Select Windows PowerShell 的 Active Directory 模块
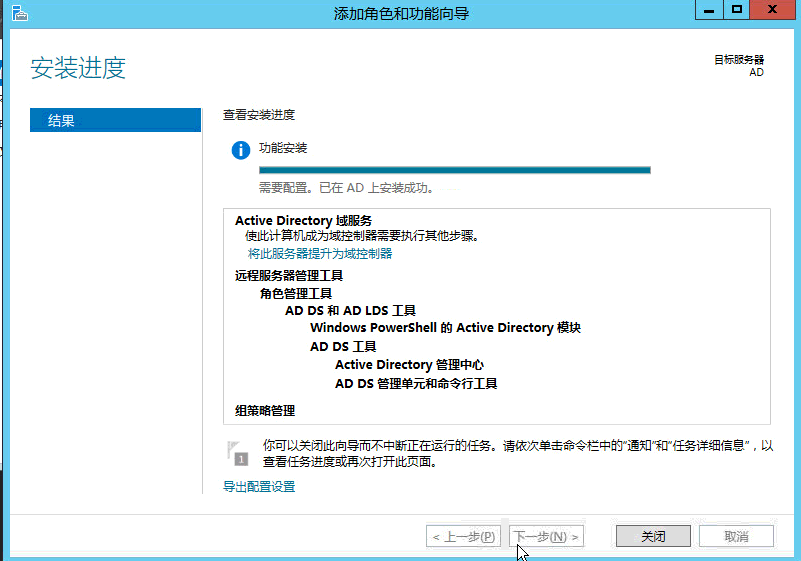Viewport: 801px width, 561px height. pos(445,328)
